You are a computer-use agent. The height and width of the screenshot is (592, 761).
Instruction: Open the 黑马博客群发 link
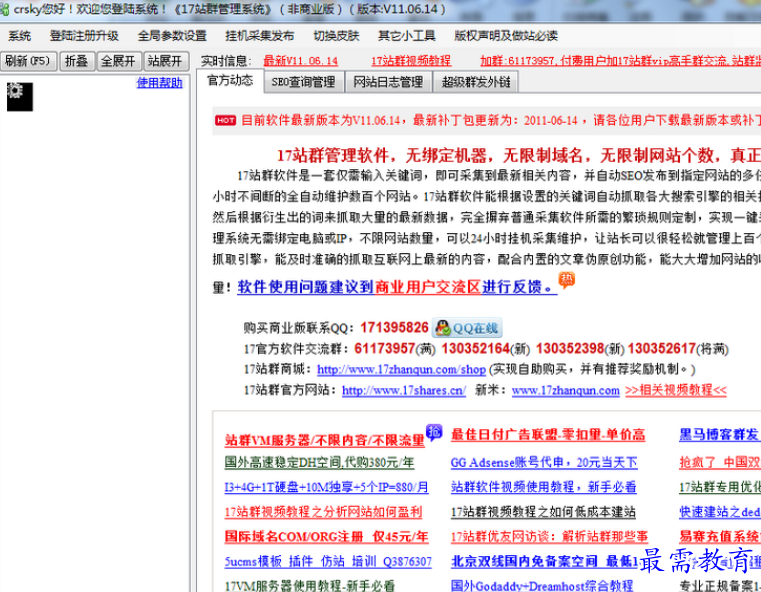pyautogui.click(x=720, y=434)
